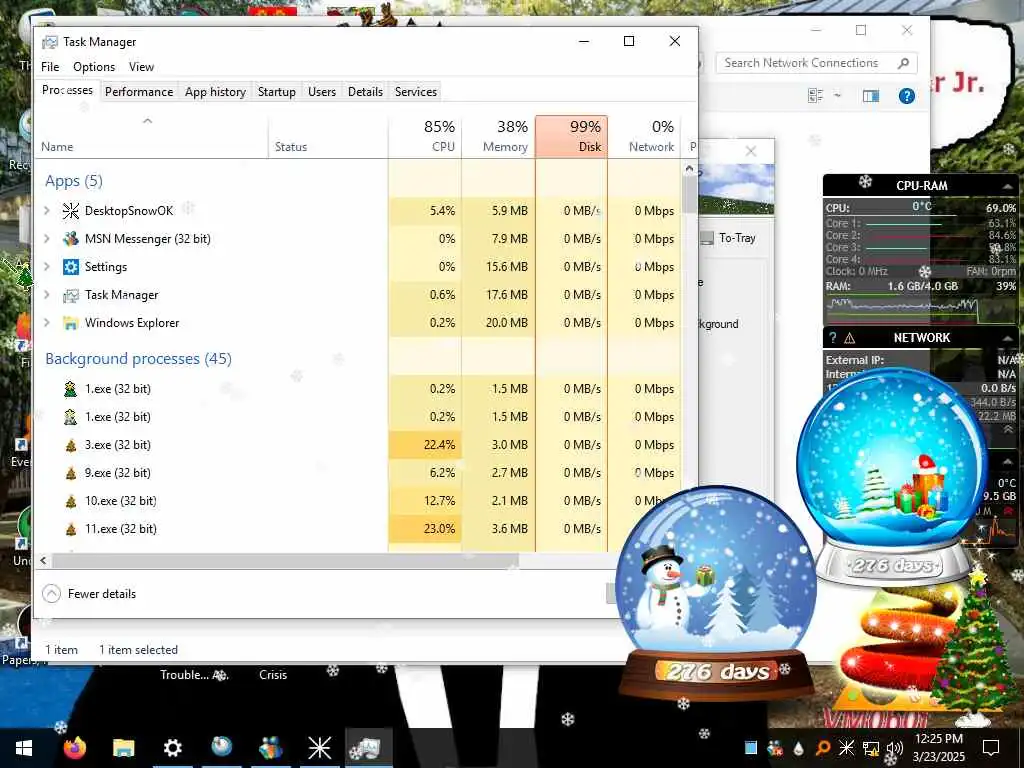Screen dimensions: 1024x768
Task: Click the Task Manager process row icon
Action: pyautogui.click(x=71, y=295)
